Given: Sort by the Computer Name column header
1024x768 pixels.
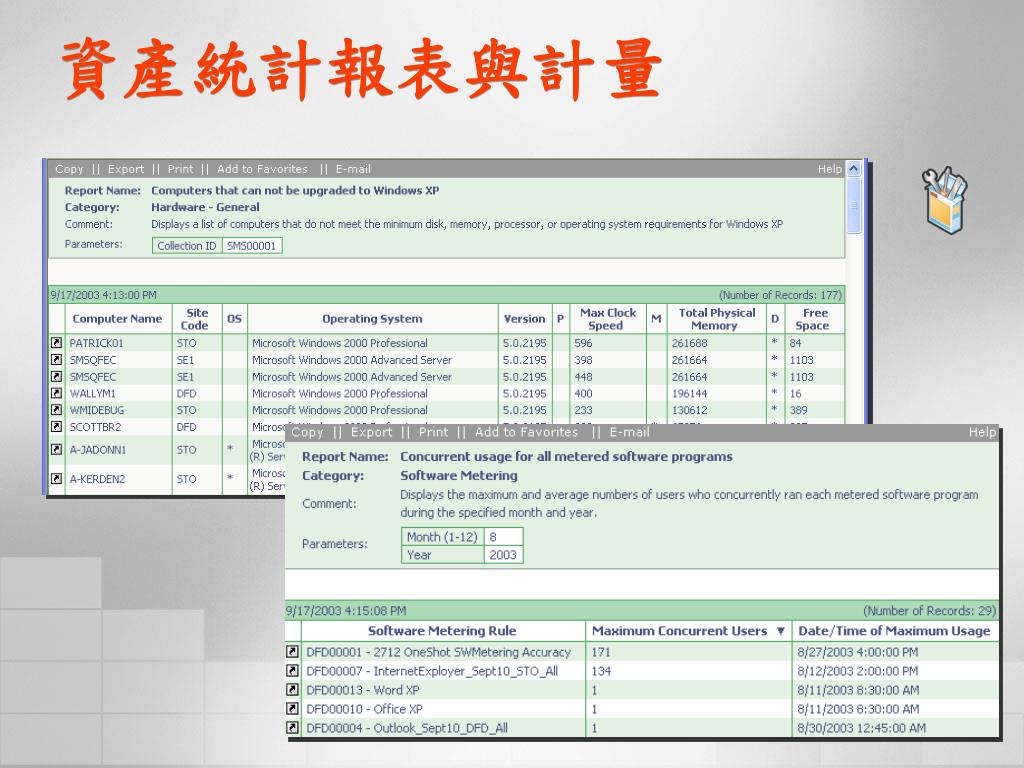Looking at the screenshot, I should point(118,319).
